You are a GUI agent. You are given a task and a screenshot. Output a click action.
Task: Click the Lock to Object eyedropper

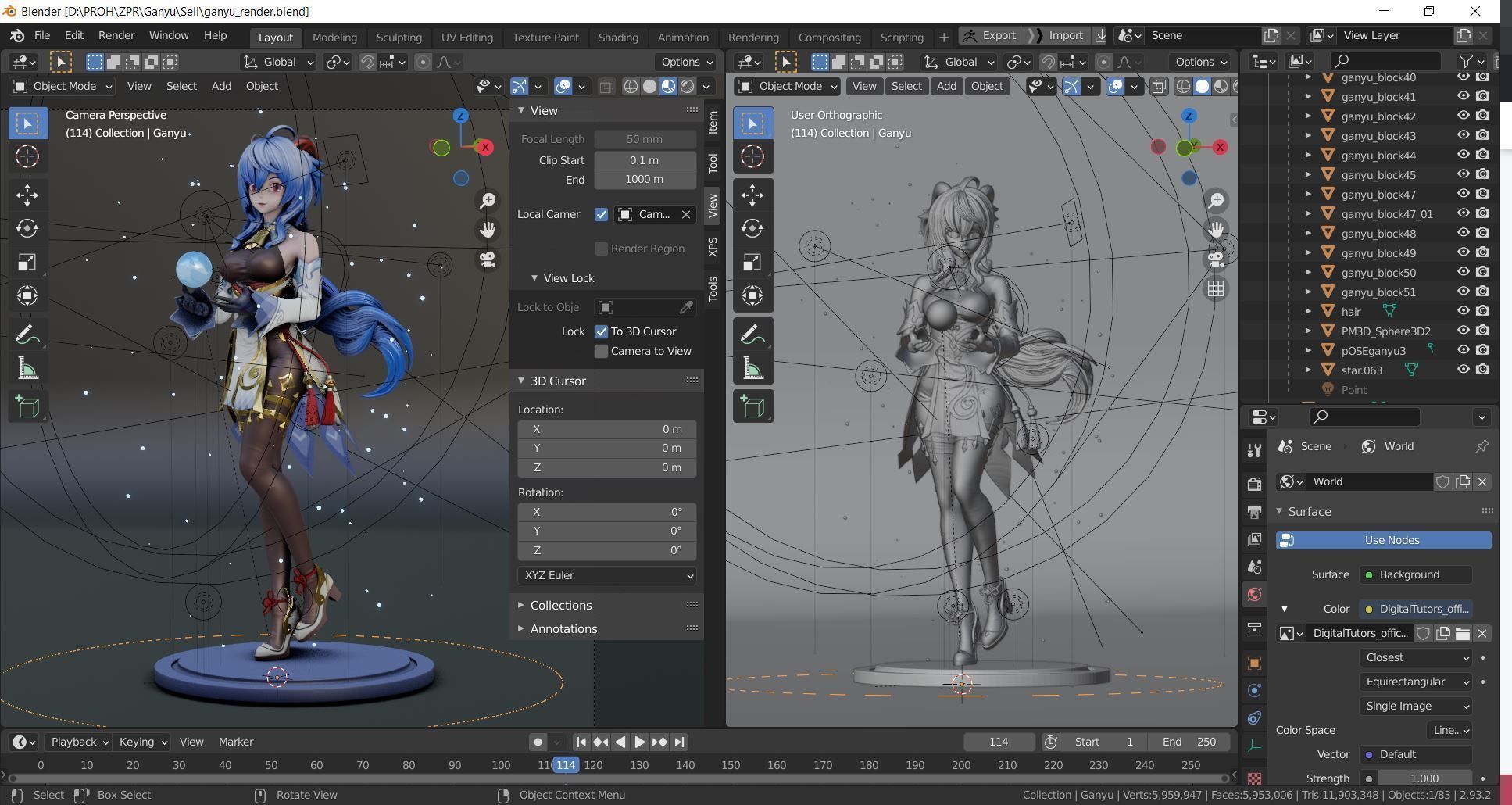pos(685,307)
